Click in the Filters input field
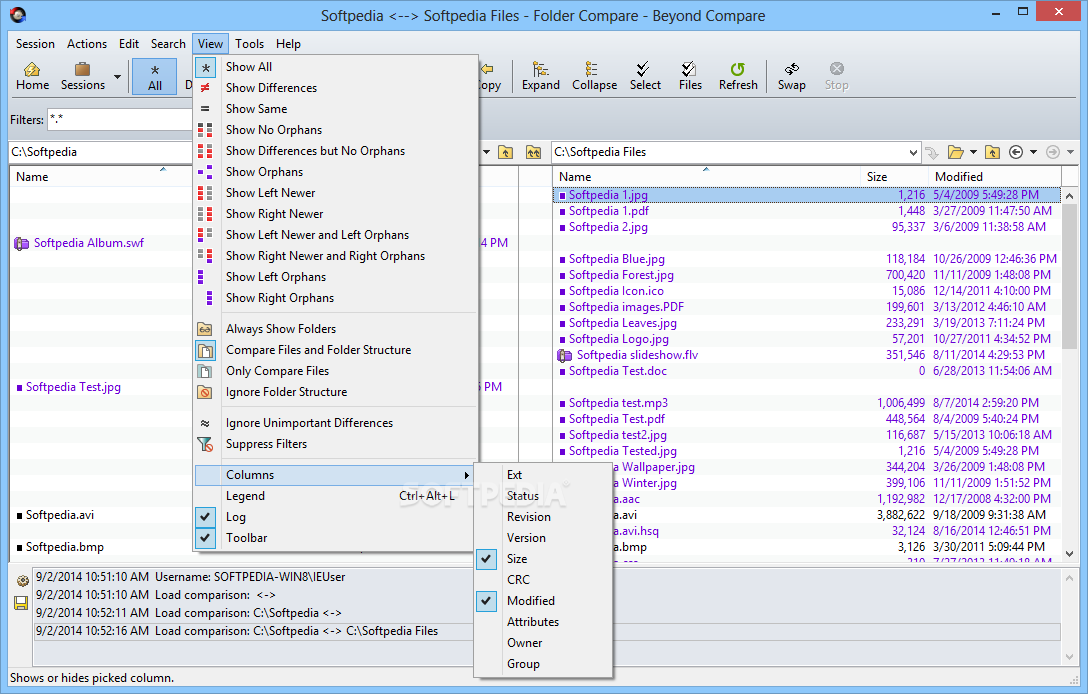Viewport: 1088px width, 694px height. 119,119
